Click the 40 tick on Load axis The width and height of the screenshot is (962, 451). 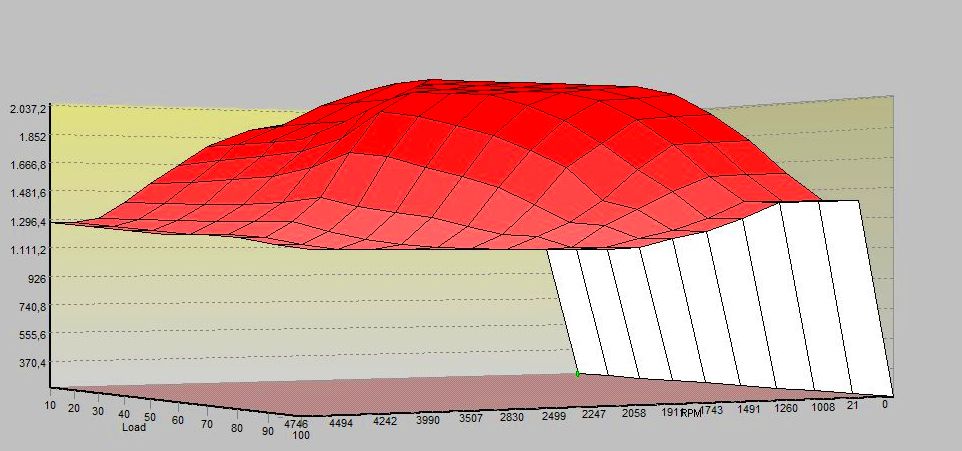(x=123, y=415)
